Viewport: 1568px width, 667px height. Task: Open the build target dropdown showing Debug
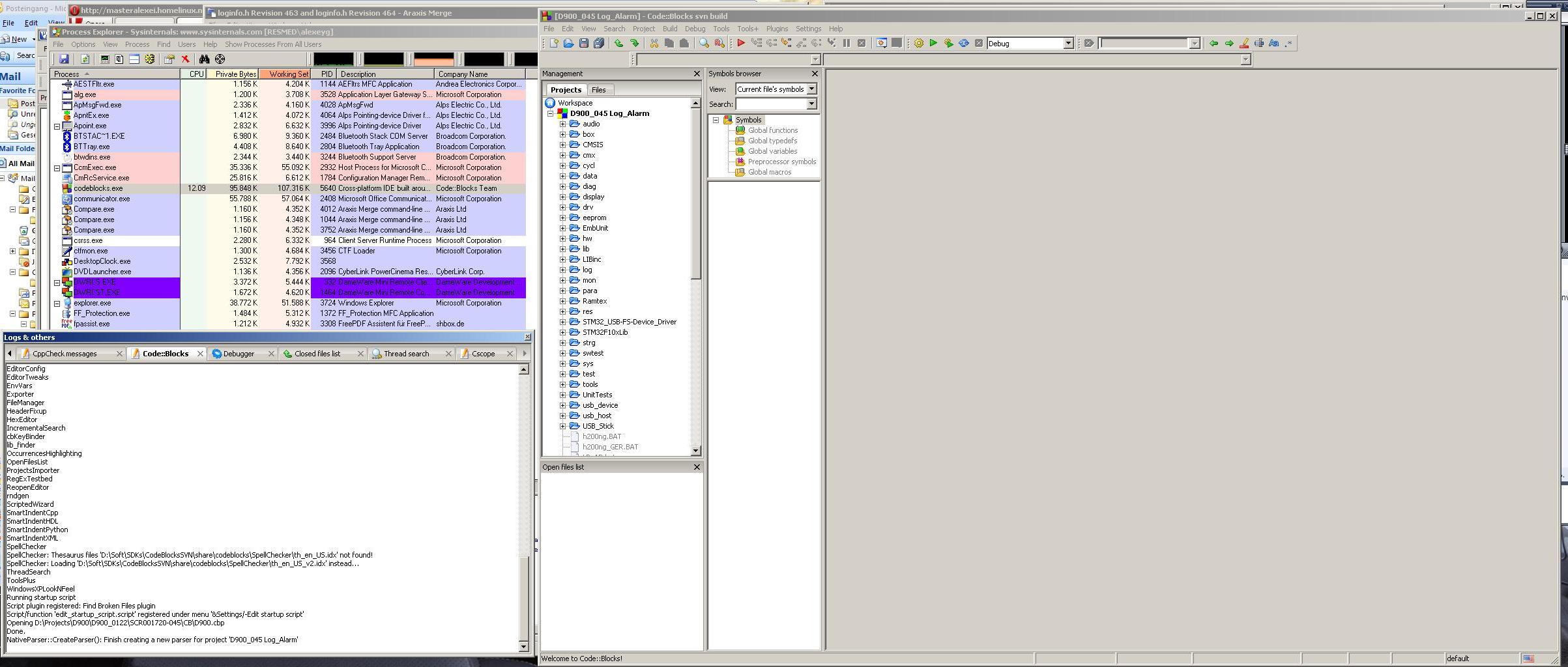click(1068, 44)
